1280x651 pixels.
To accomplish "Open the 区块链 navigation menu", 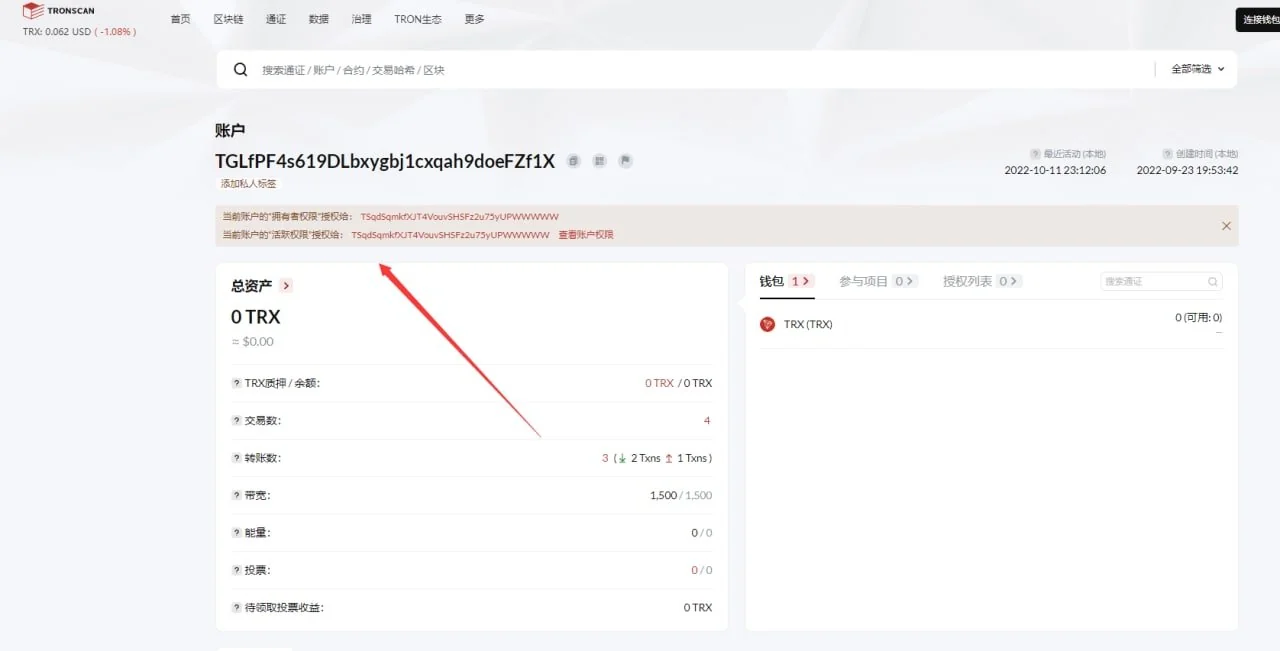I will point(228,19).
